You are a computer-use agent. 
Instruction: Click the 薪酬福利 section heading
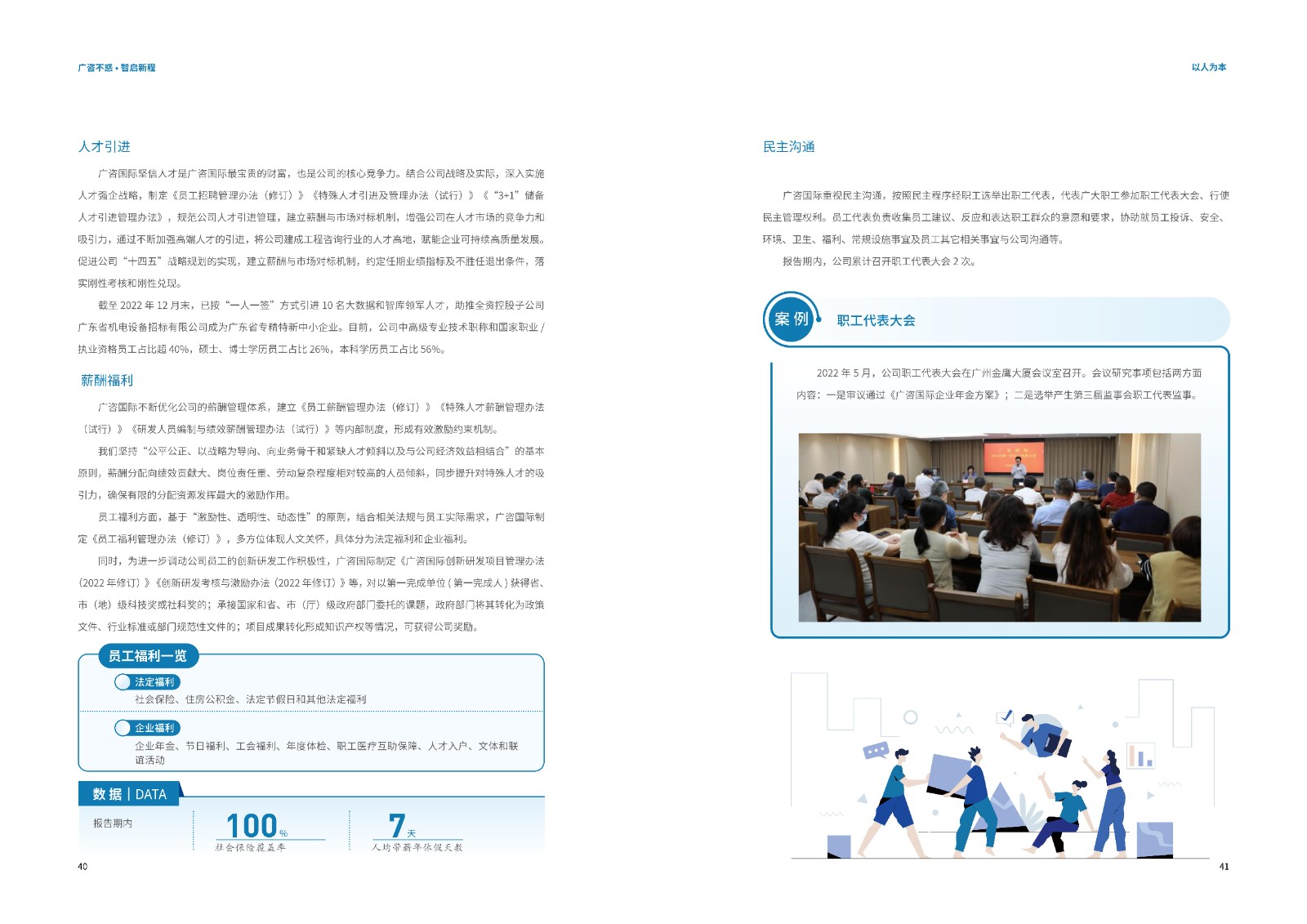coord(107,381)
